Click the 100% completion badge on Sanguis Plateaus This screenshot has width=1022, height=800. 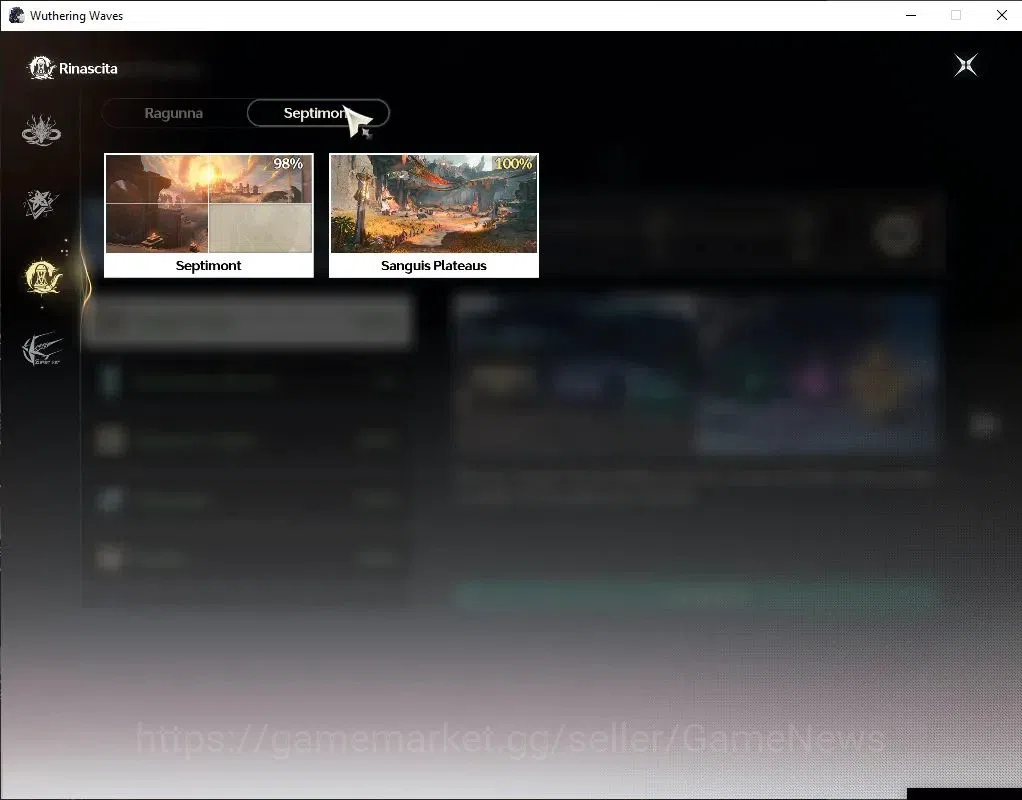click(514, 163)
